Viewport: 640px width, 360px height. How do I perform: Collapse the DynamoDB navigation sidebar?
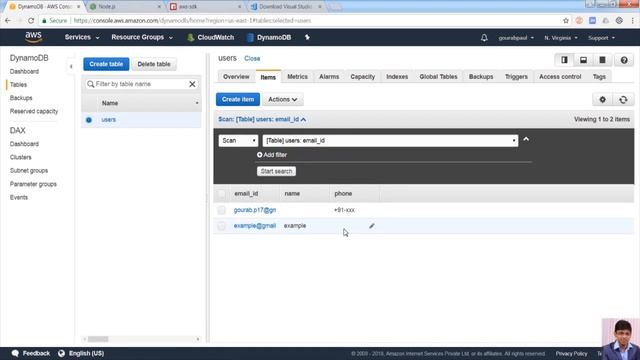pyautogui.click(x=71, y=66)
